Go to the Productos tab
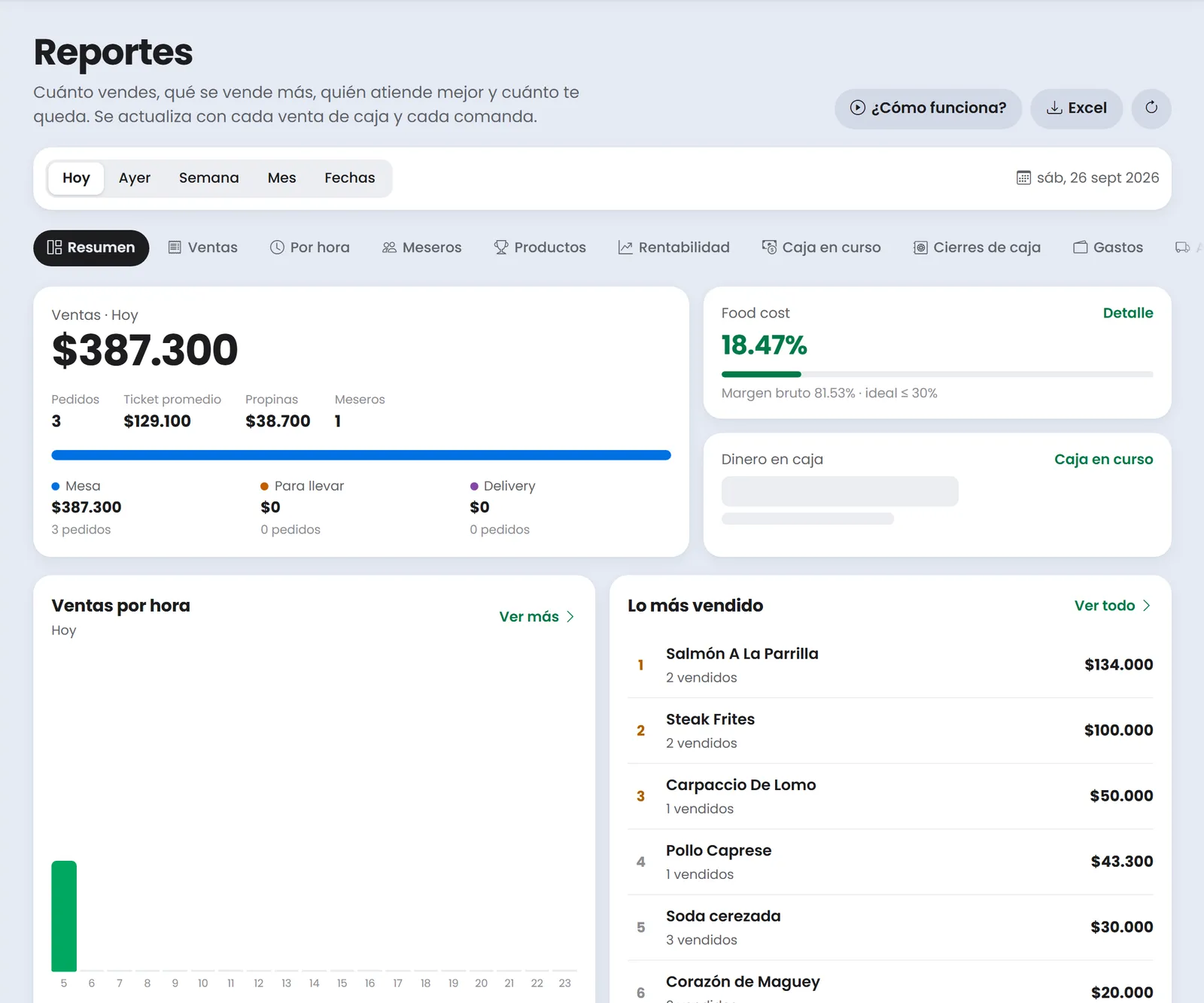Screen dimensions: 1204x1003 [540, 248]
